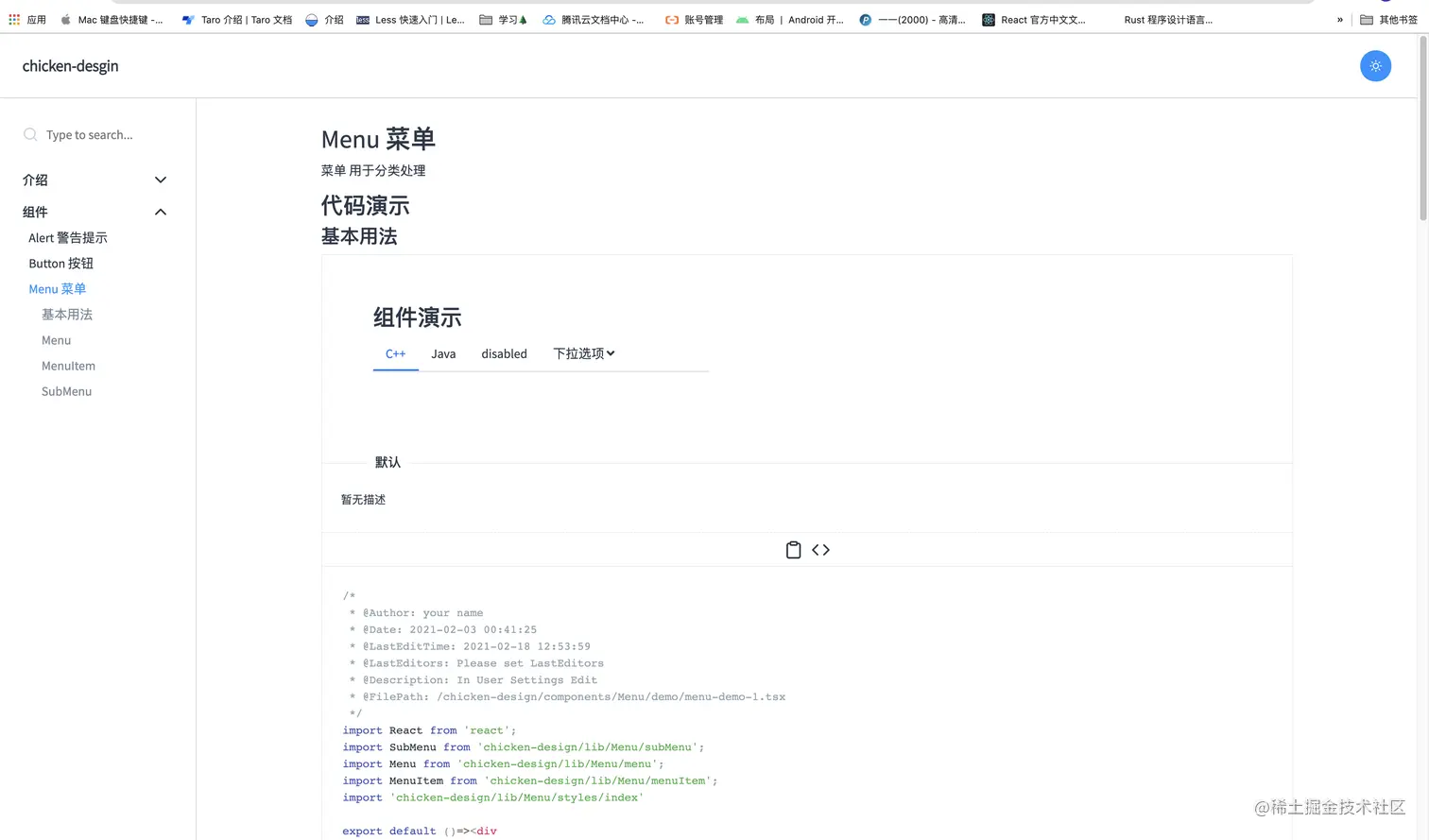Screen dimensions: 1429x840
Task: Open the 腾讯云文档中心 bookmark
Action: (x=594, y=19)
